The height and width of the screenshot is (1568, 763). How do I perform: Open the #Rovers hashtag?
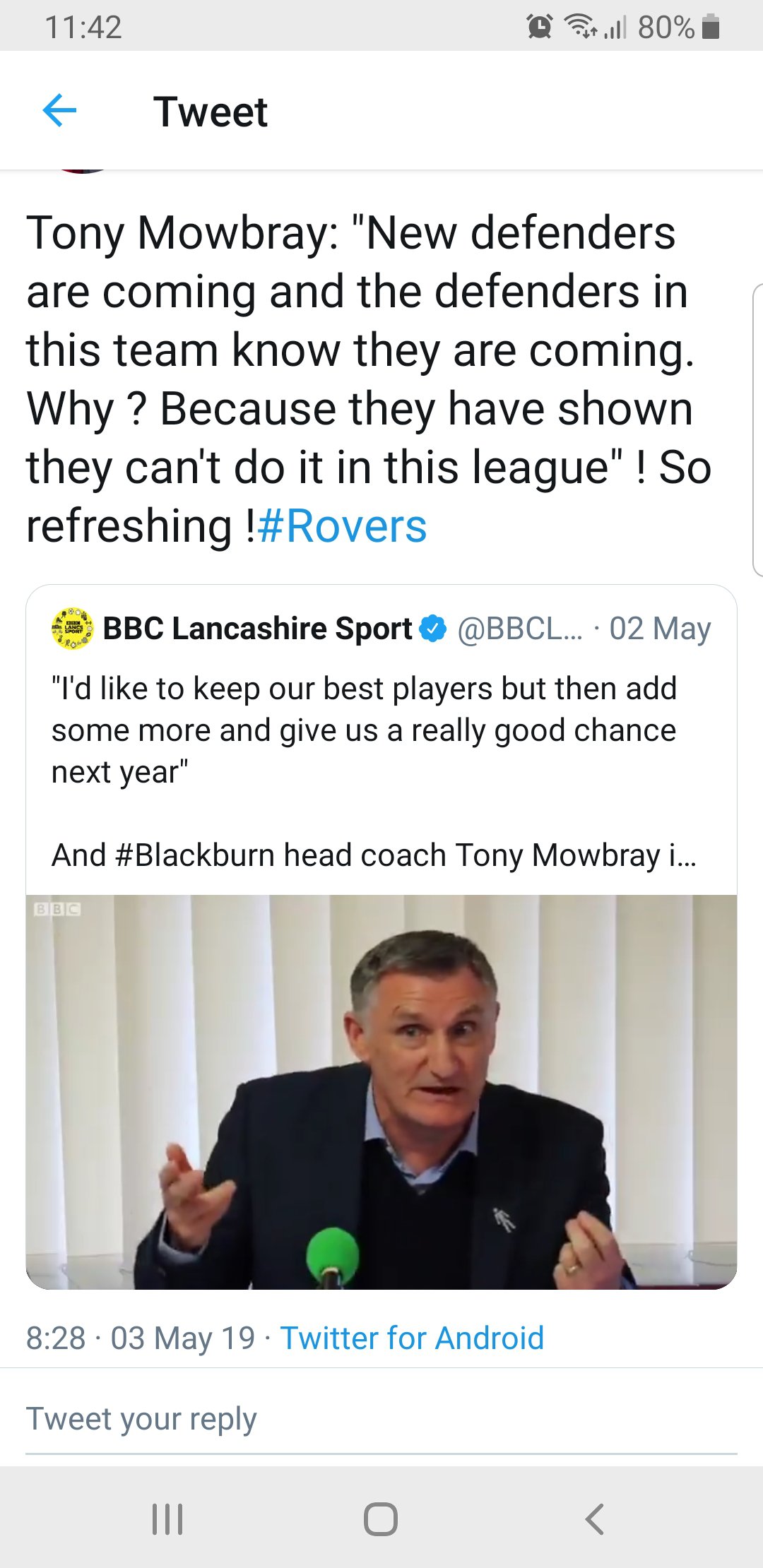343,526
